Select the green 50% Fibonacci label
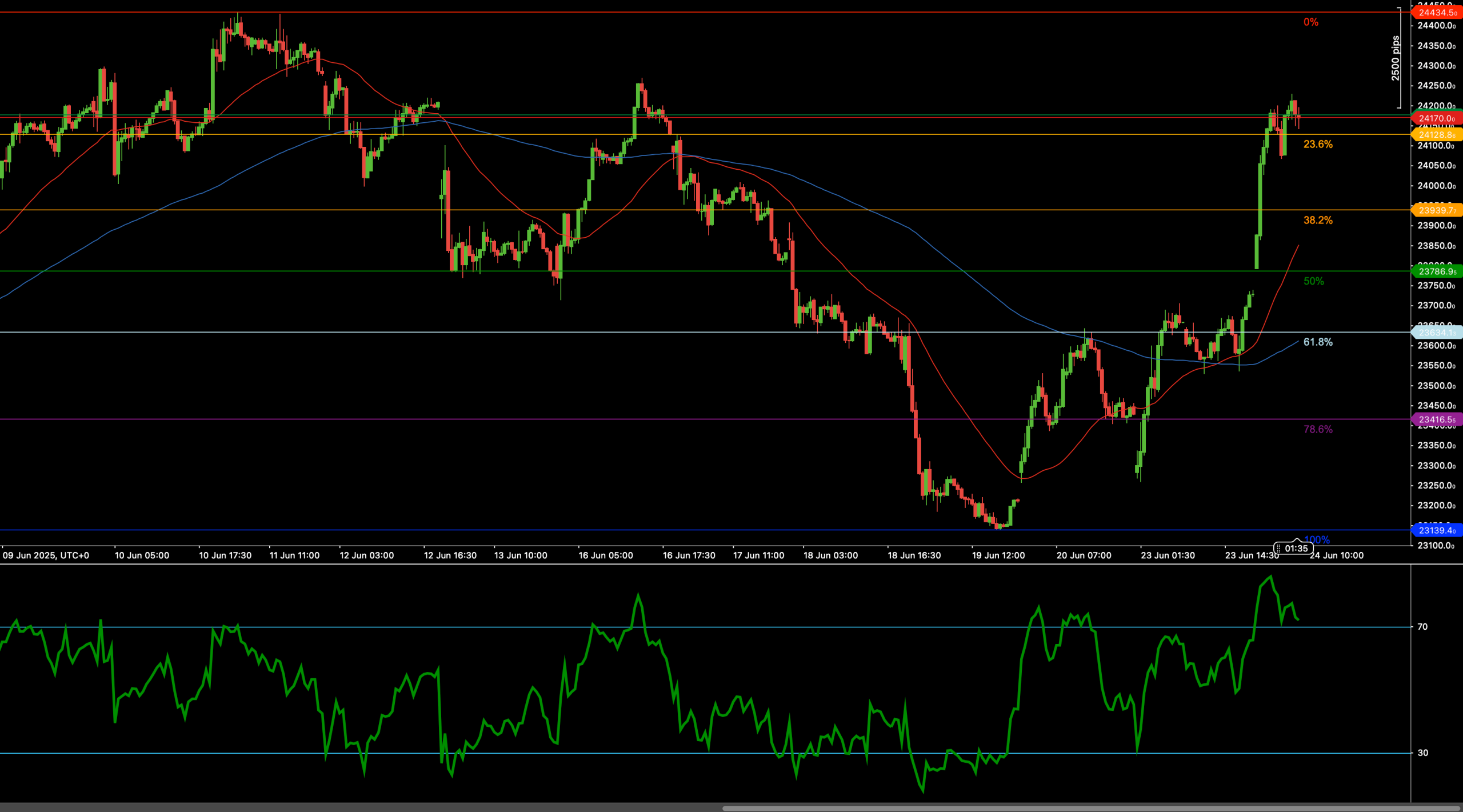 pos(1313,281)
